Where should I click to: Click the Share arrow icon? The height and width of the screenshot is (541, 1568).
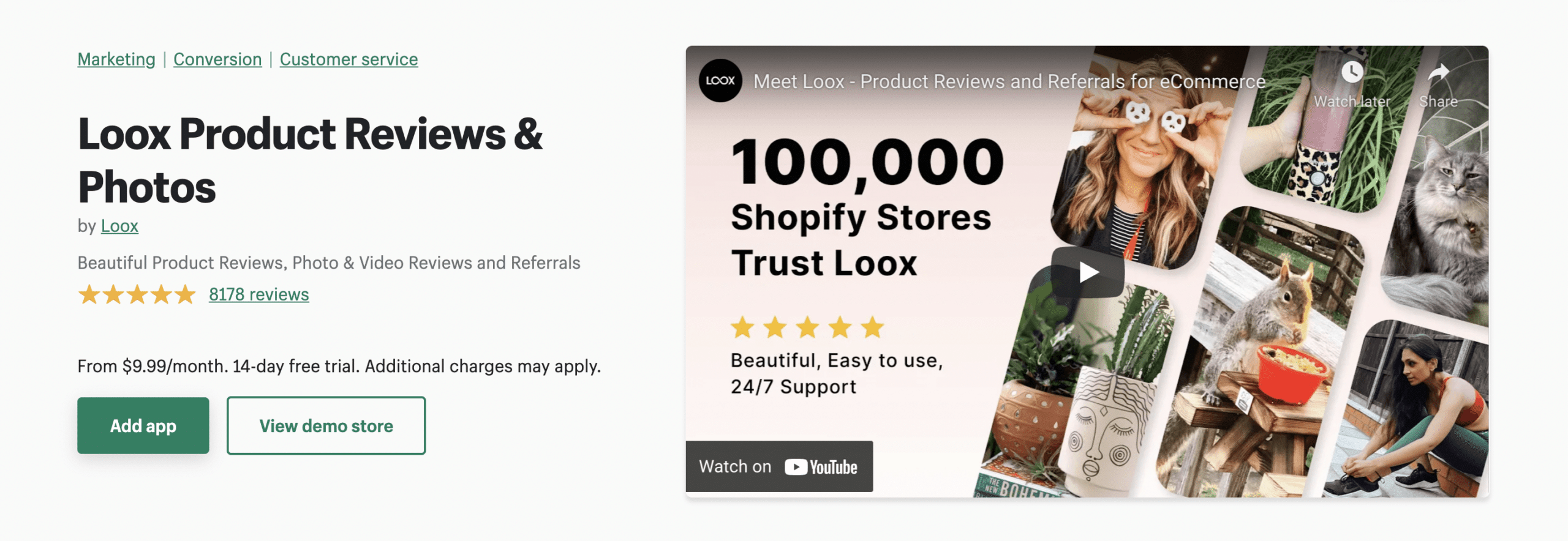(x=1438, y=72)
